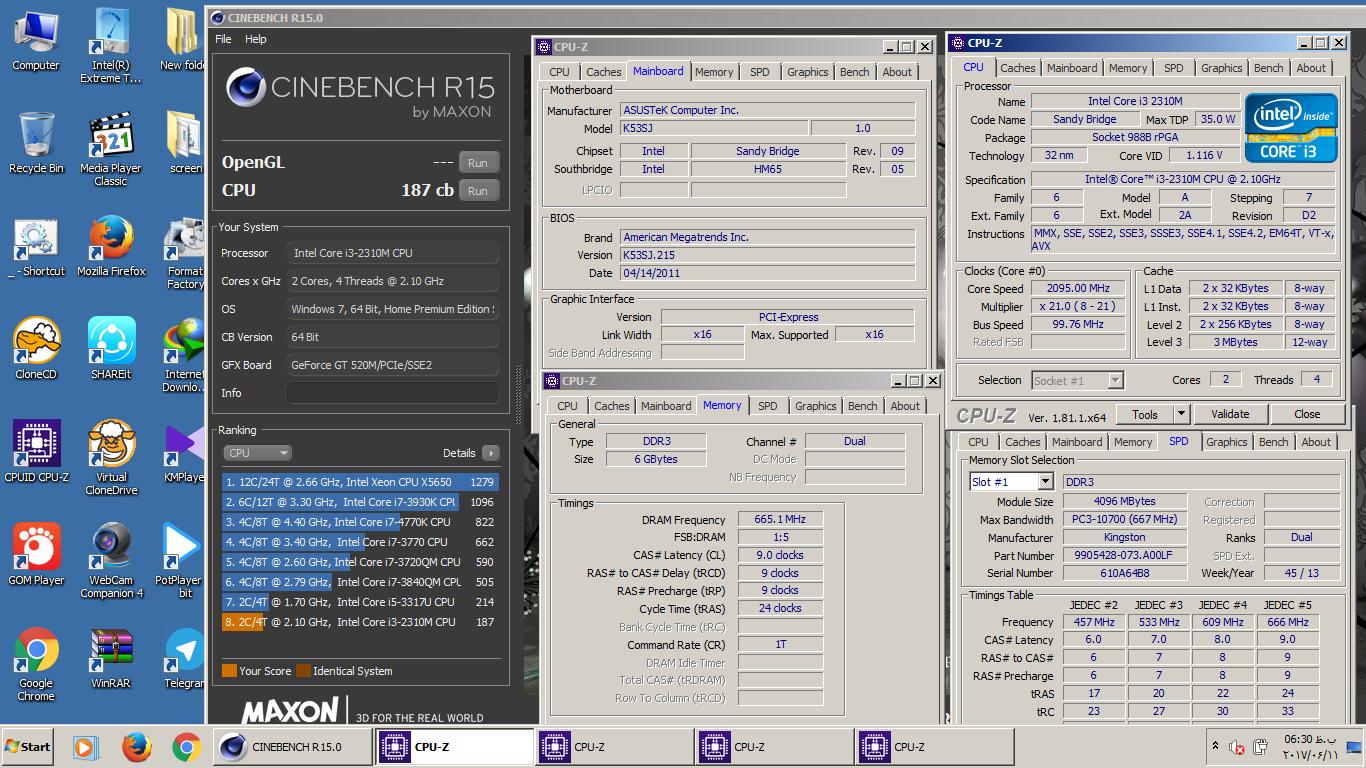Open Memory tab in SPD CPU-Z window
1366x768 pixels.
tap(1133, 442)
